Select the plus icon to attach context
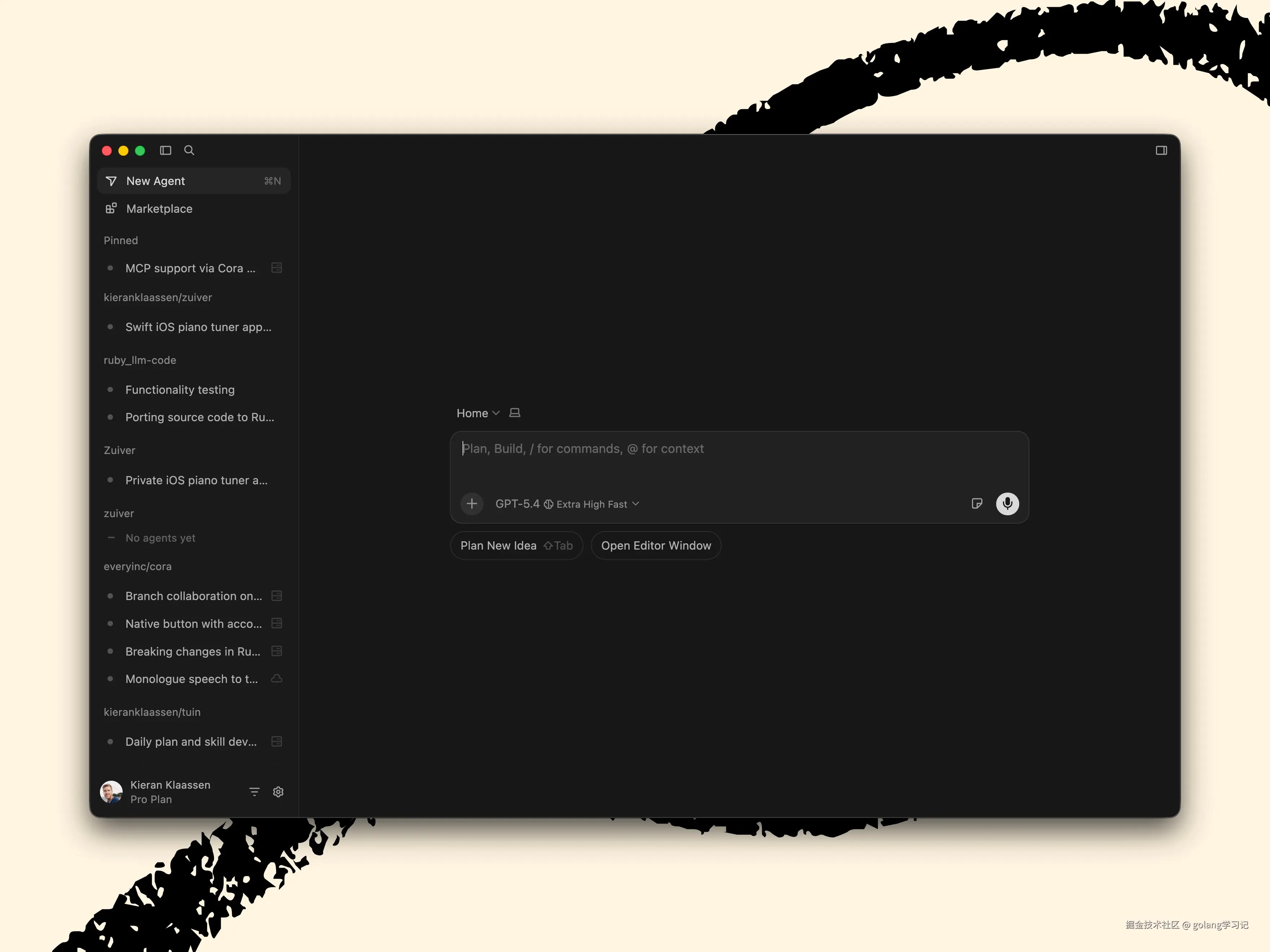Screen dimensions: 1270x952 (471, 503)
